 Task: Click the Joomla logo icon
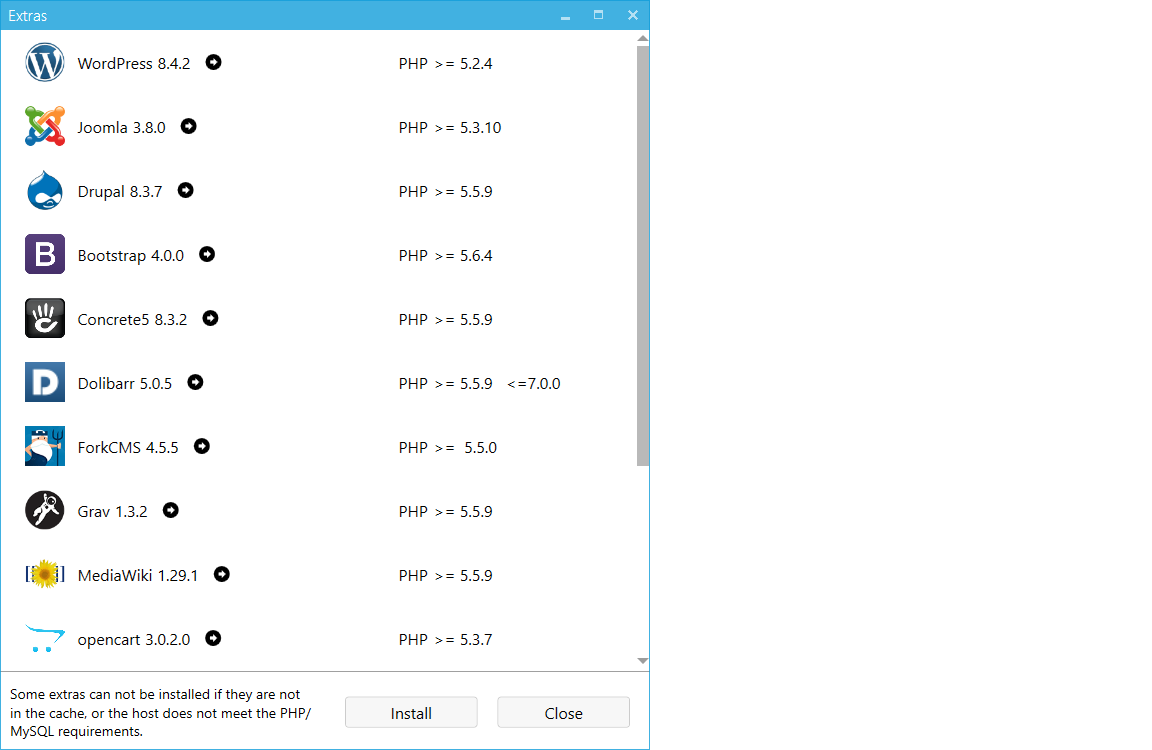[x=45, y=126]
